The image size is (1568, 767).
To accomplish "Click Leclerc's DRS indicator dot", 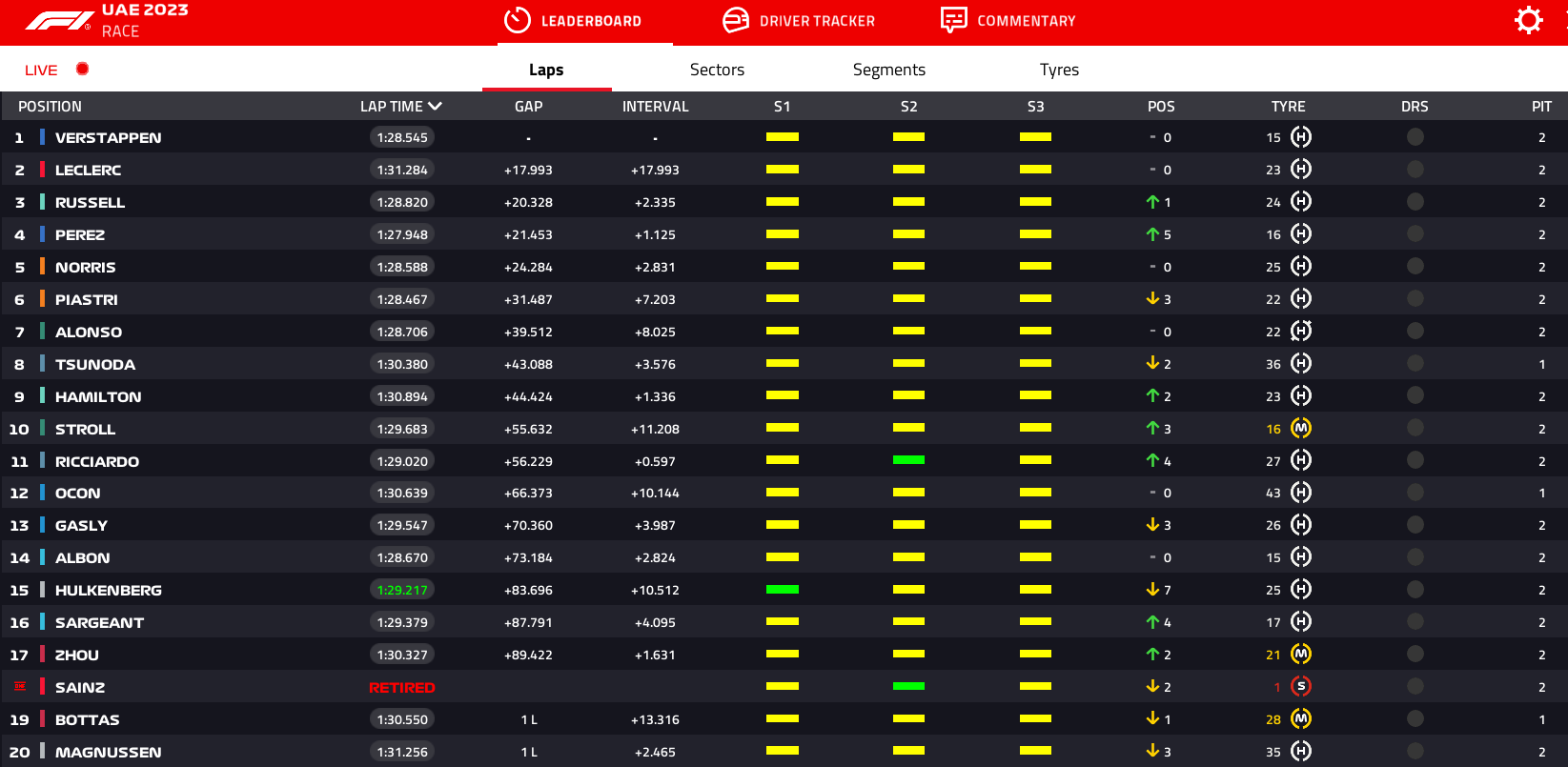I will tap(1415, 170).
